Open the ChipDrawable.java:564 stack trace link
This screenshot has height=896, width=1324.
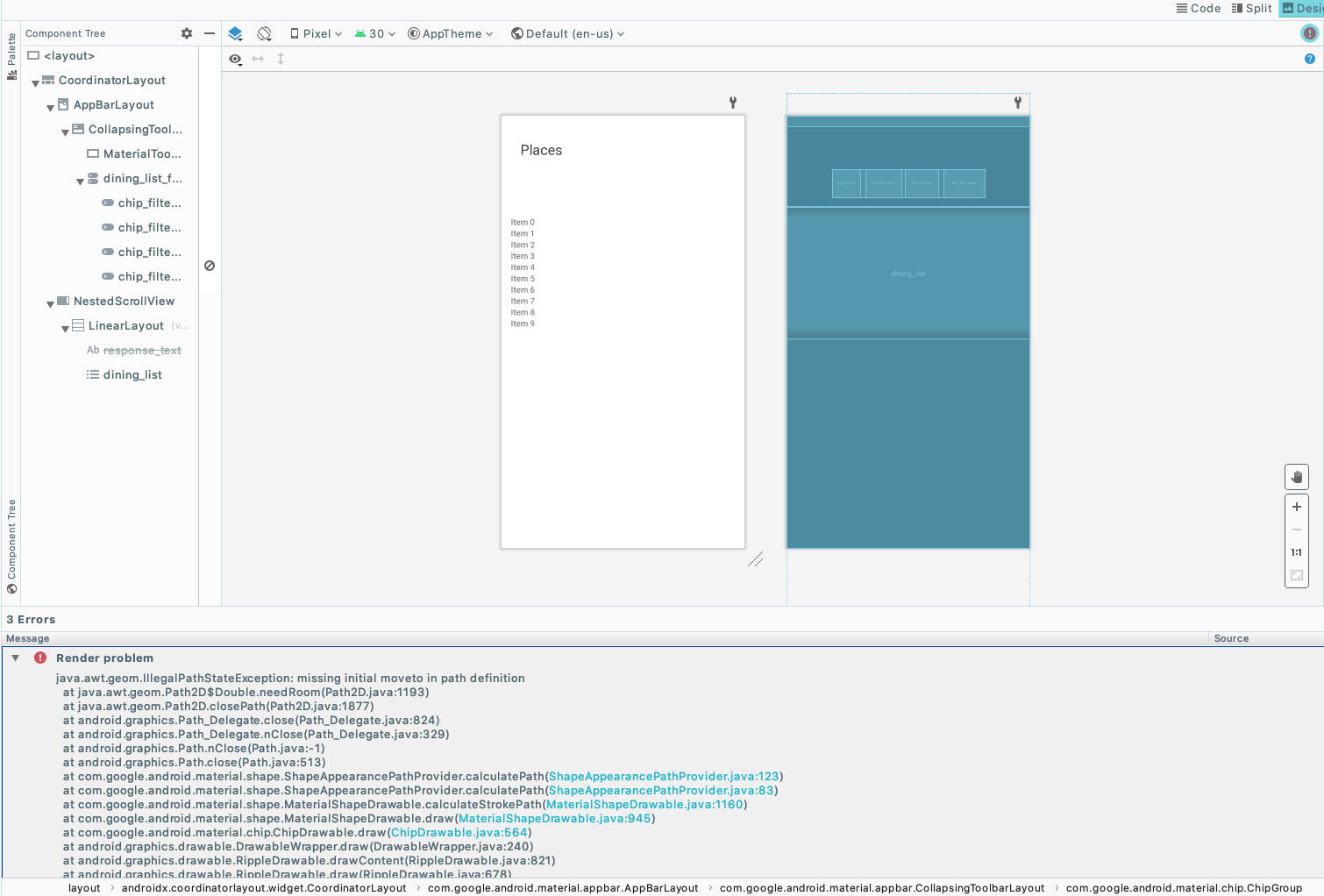coord(459,832)
